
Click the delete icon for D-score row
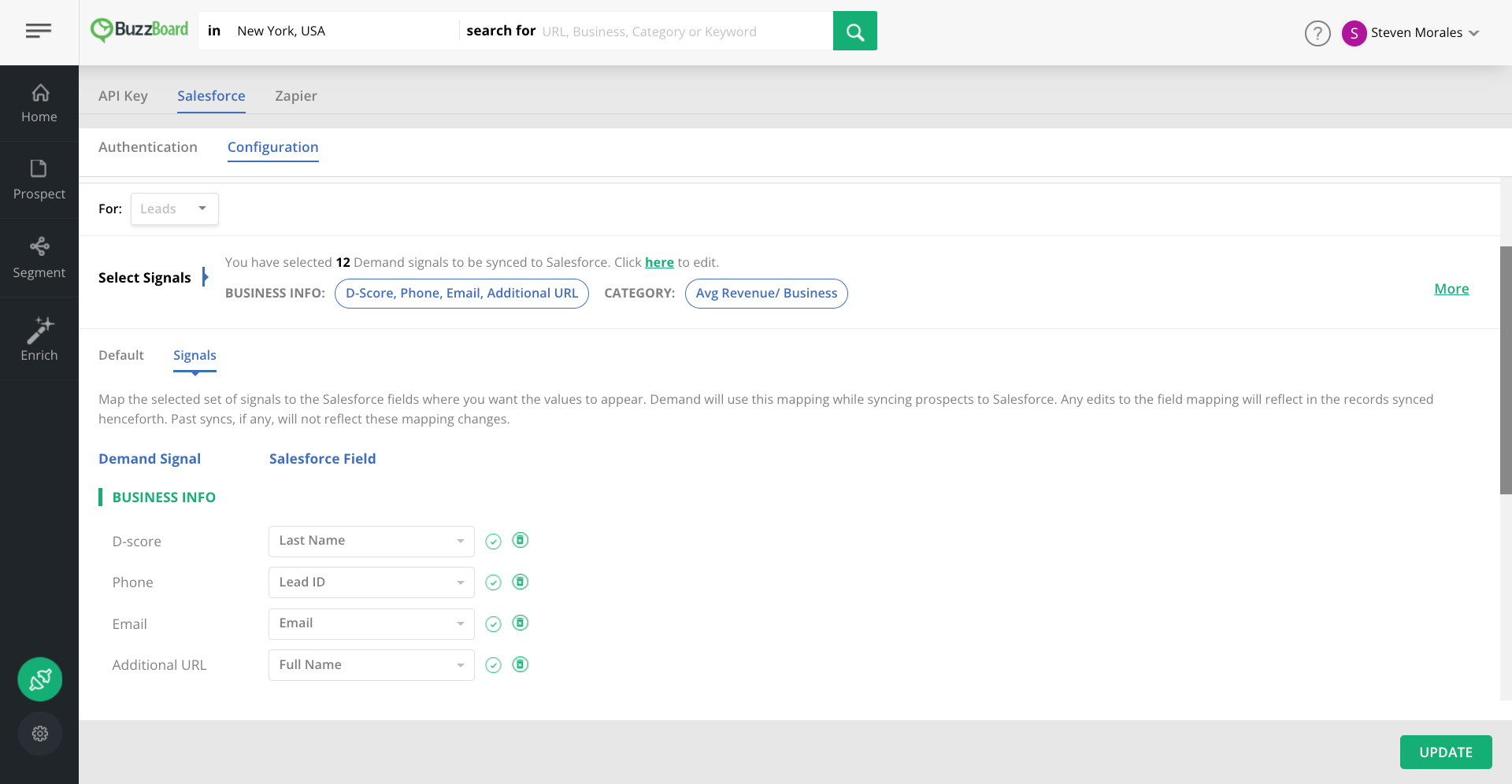click(521, 540)
